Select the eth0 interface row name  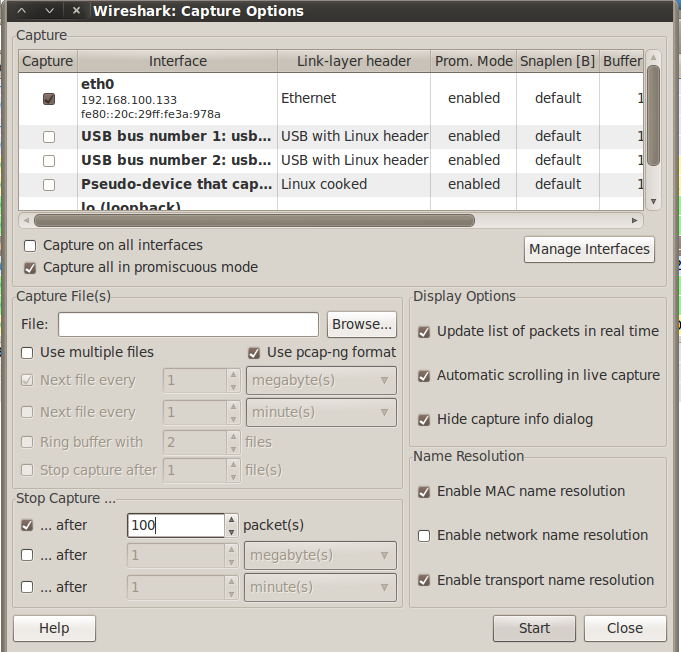click(x=98, y=84)
